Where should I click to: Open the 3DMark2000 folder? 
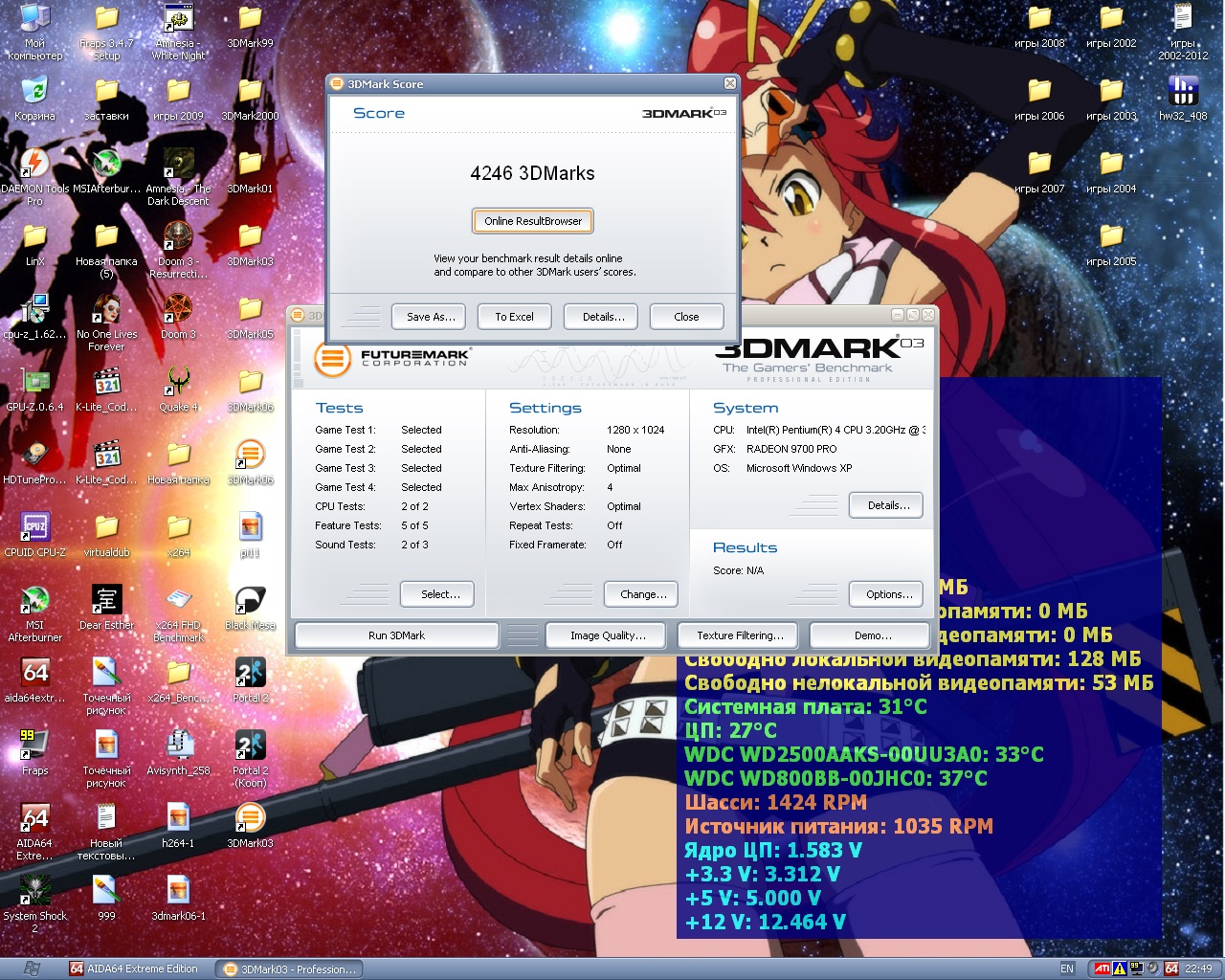coord(250,97)
